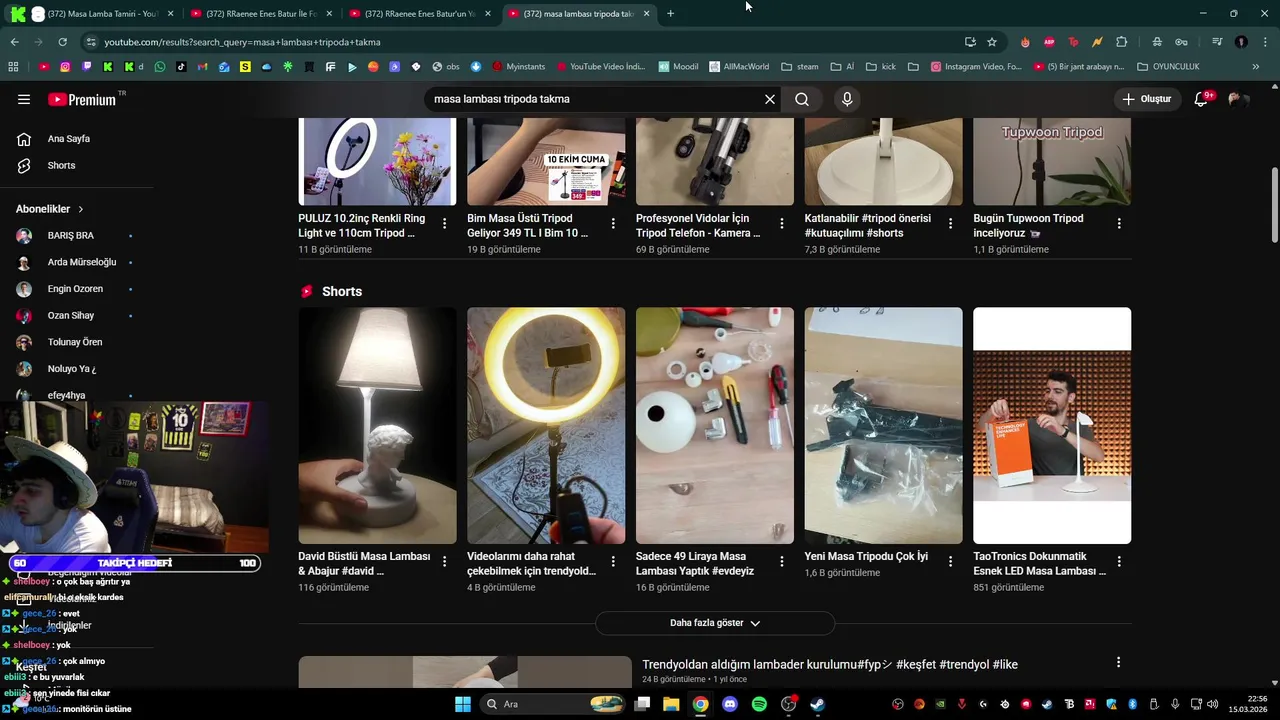Viewport: 1280px width, 720px height.
Task: Open Spotify from the taskbar
Action: tap(759, 704)
